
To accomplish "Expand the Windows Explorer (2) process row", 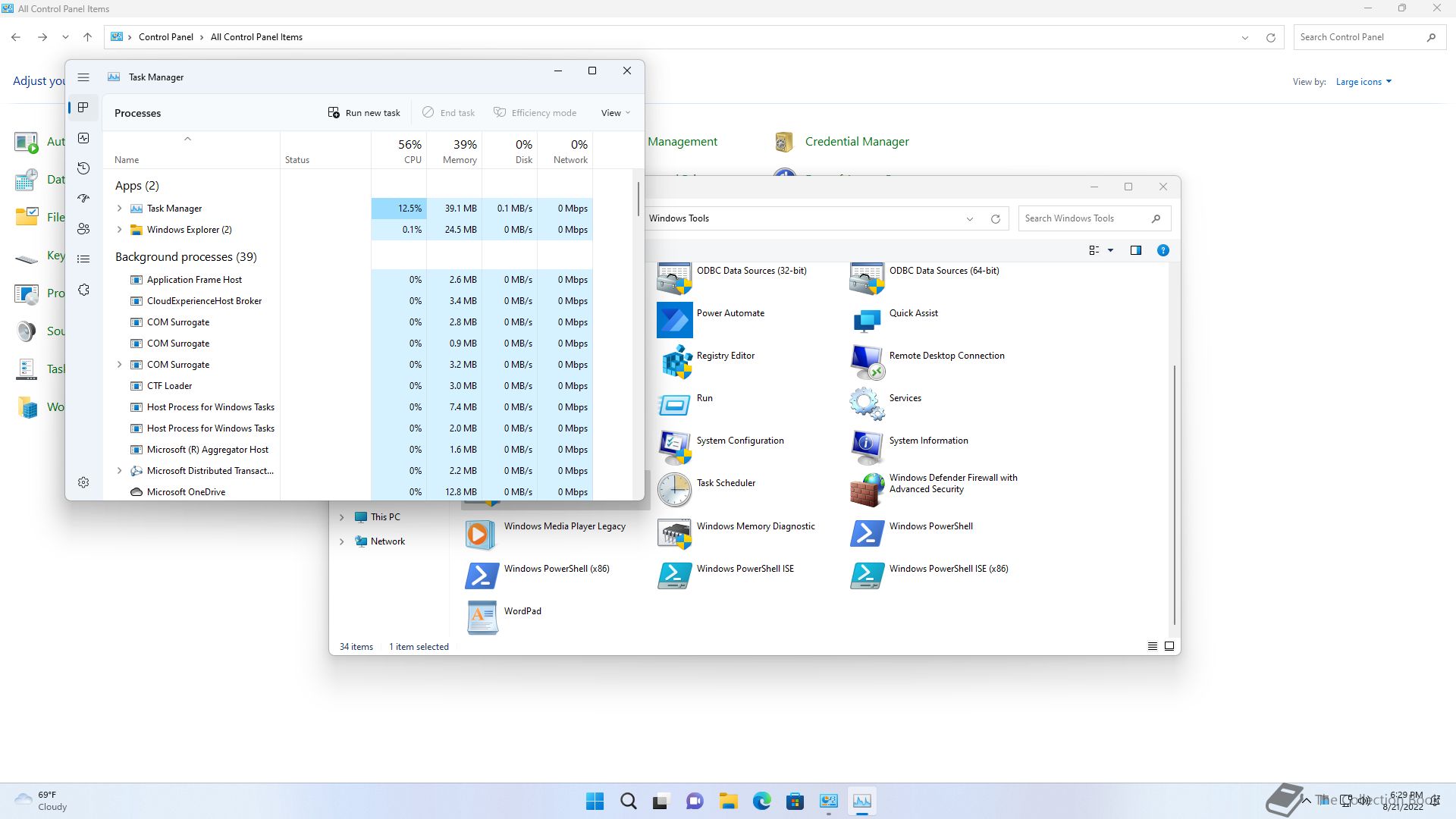I will tap(119, 230).
